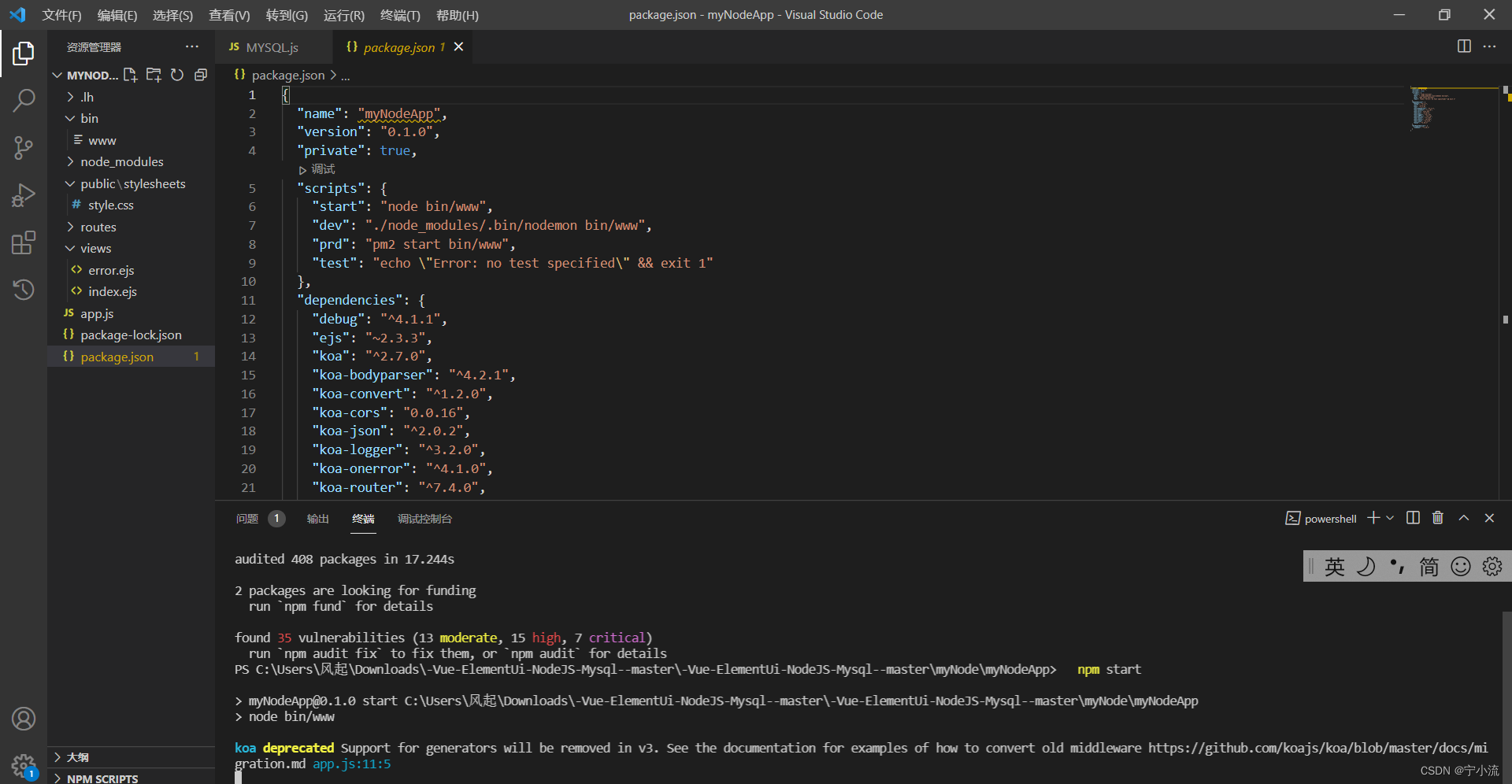Collapse all folders in explorer
The width and height of the screenshot is (1512, 784).
[201, 75]
